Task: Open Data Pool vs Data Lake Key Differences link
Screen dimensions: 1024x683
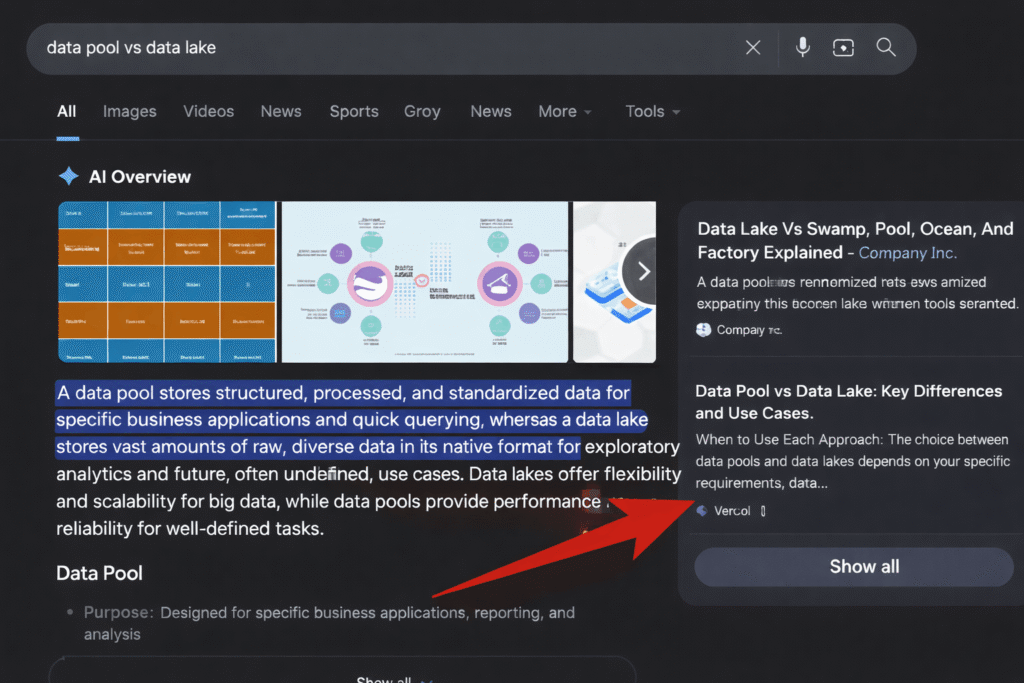Action: coord(848,402)
